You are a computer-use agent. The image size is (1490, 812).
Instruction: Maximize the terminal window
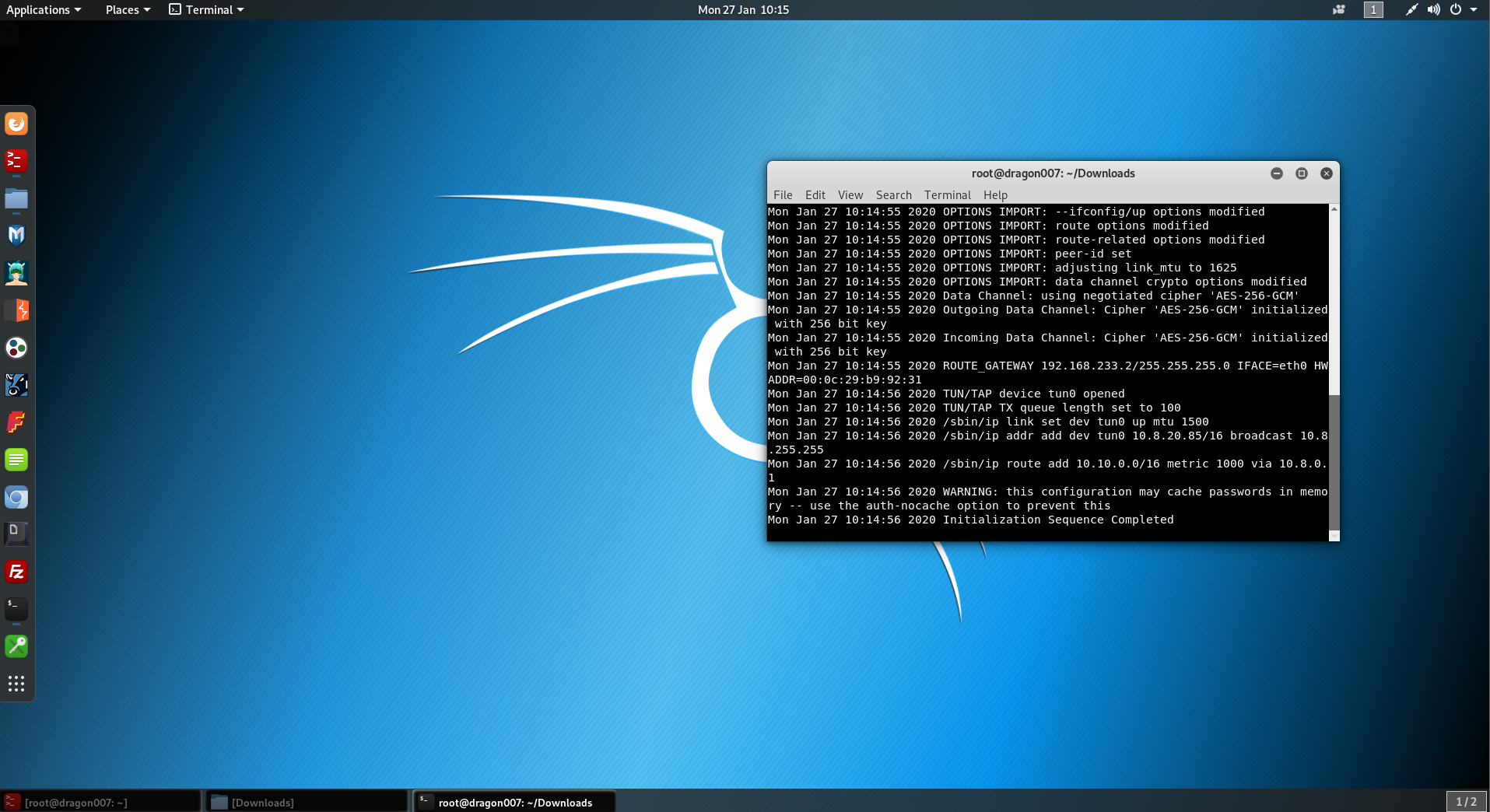click(1302, 173)
